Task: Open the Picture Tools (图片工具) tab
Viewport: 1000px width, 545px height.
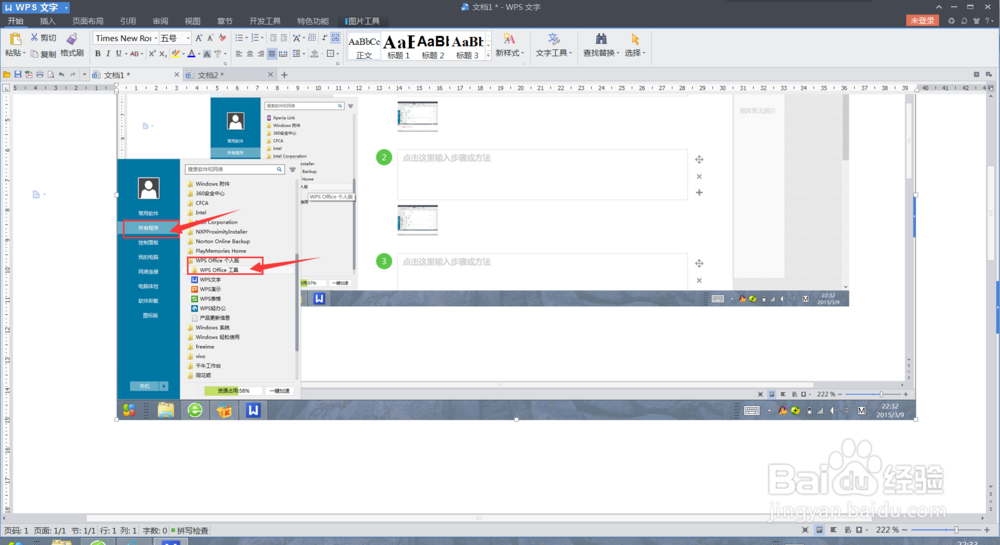Action: coord(364,21)
